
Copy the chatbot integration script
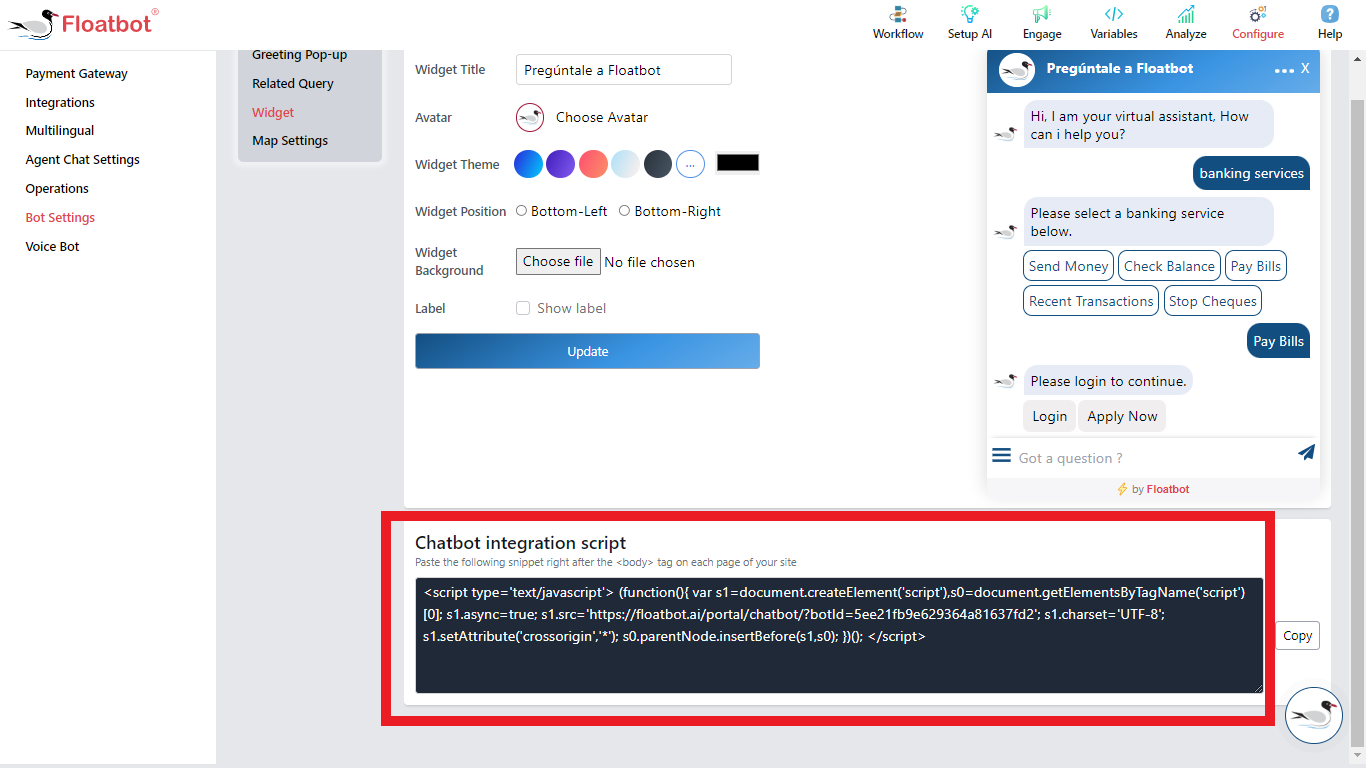(1298, 636)
